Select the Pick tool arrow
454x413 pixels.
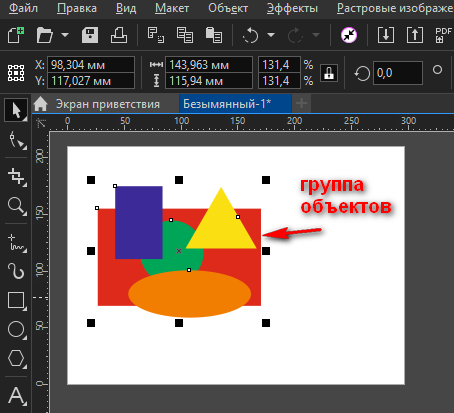click(16, 110)
